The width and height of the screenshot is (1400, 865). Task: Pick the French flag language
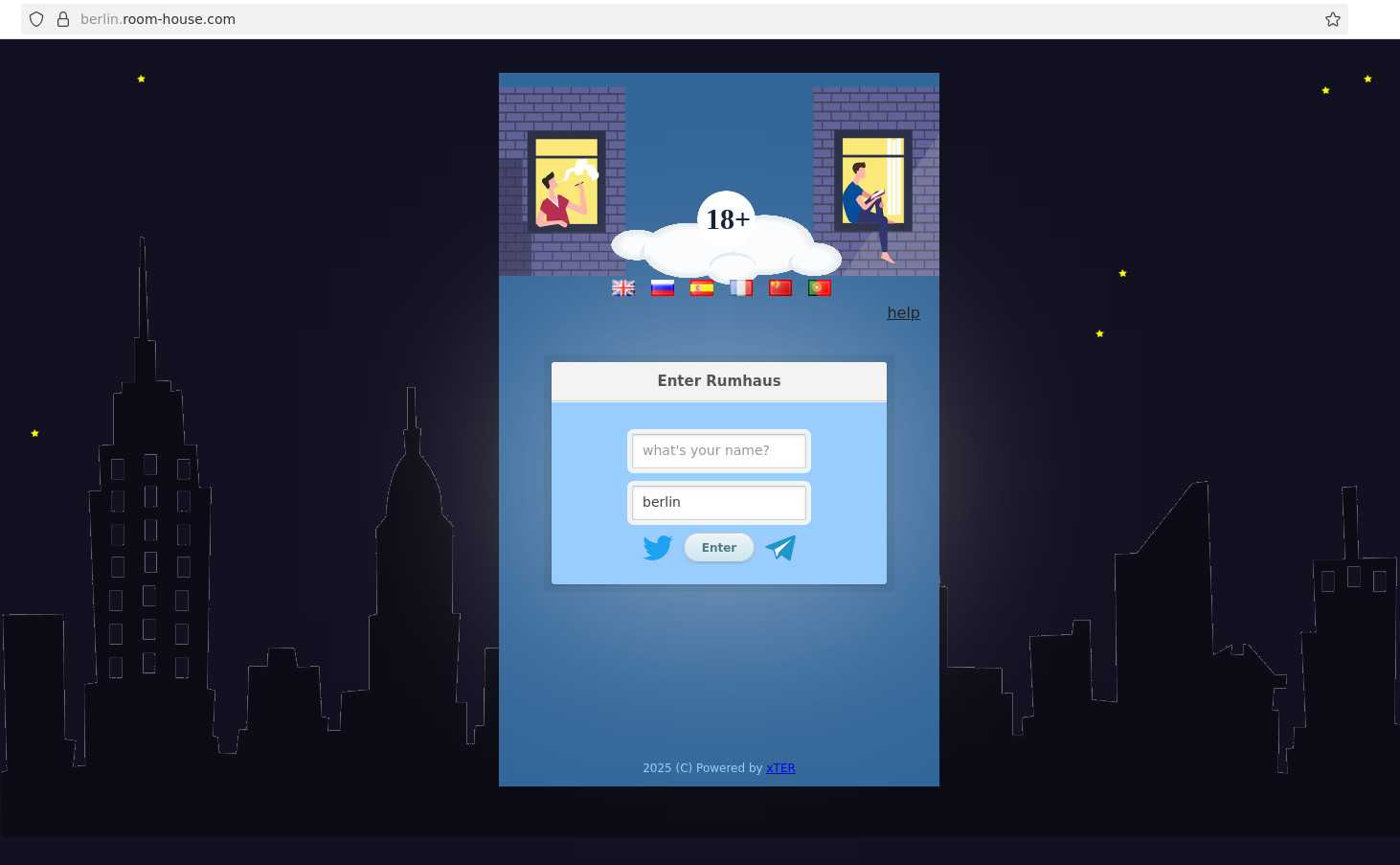point(741,287)
